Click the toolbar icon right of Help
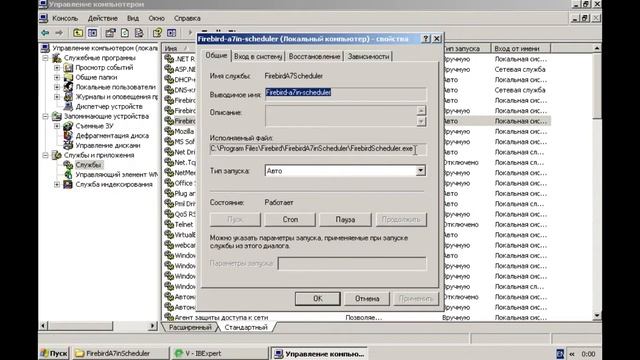The height and width of the screenshot is (360, 640). (171, 33)
